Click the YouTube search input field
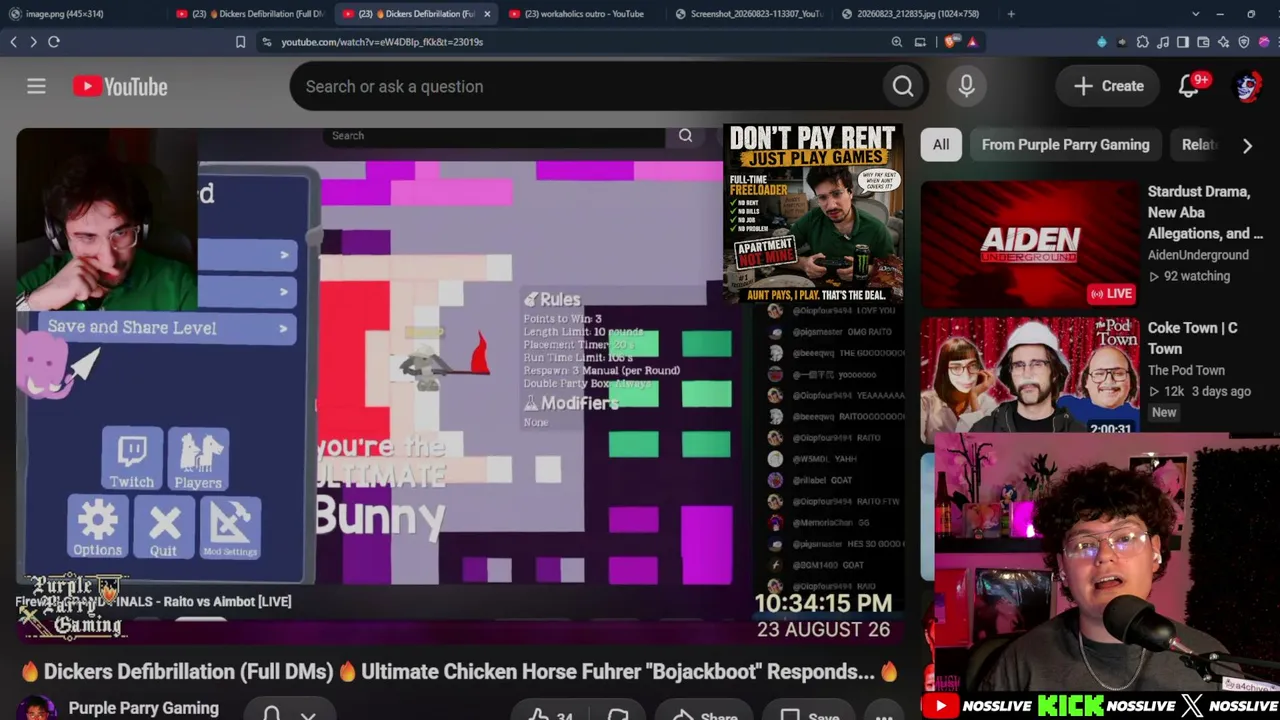The image size is (1280, 720). coord(585,87)
